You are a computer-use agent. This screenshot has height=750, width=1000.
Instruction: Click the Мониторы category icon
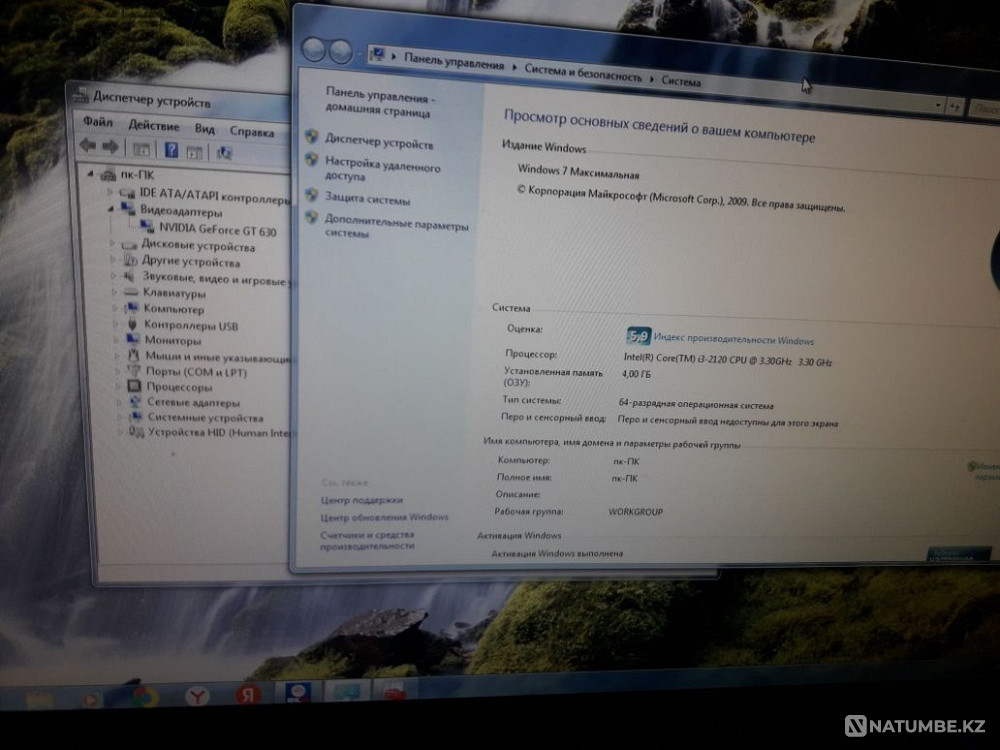(x=133, y=339)
